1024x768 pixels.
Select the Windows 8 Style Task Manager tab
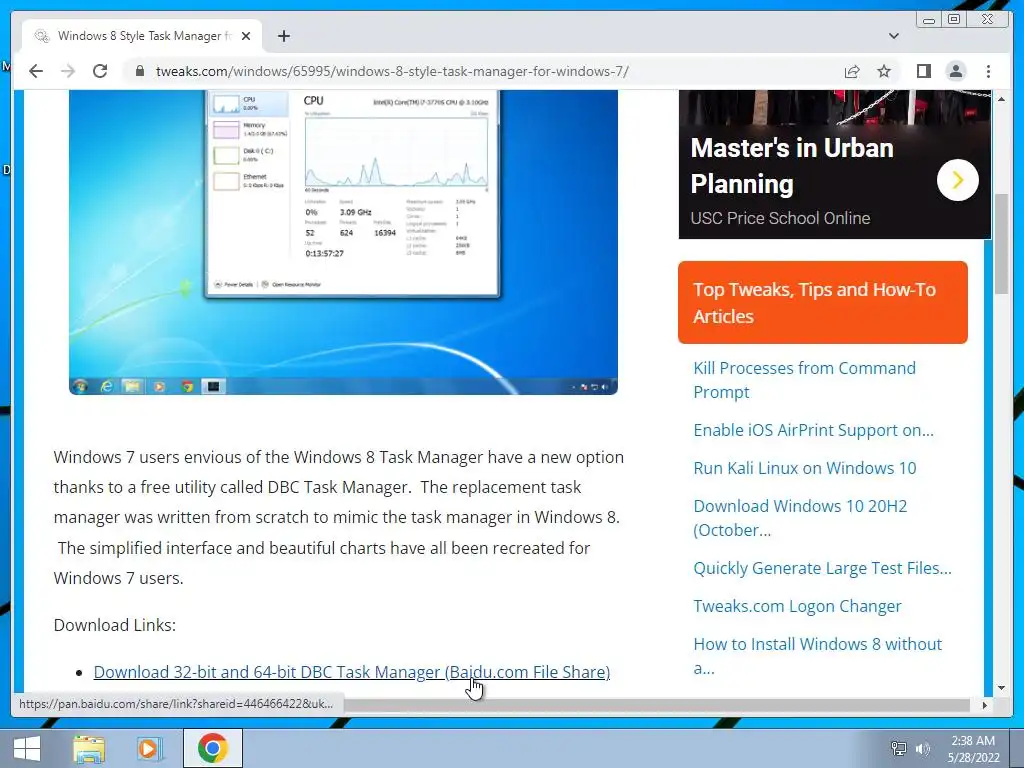click(142, 36)
